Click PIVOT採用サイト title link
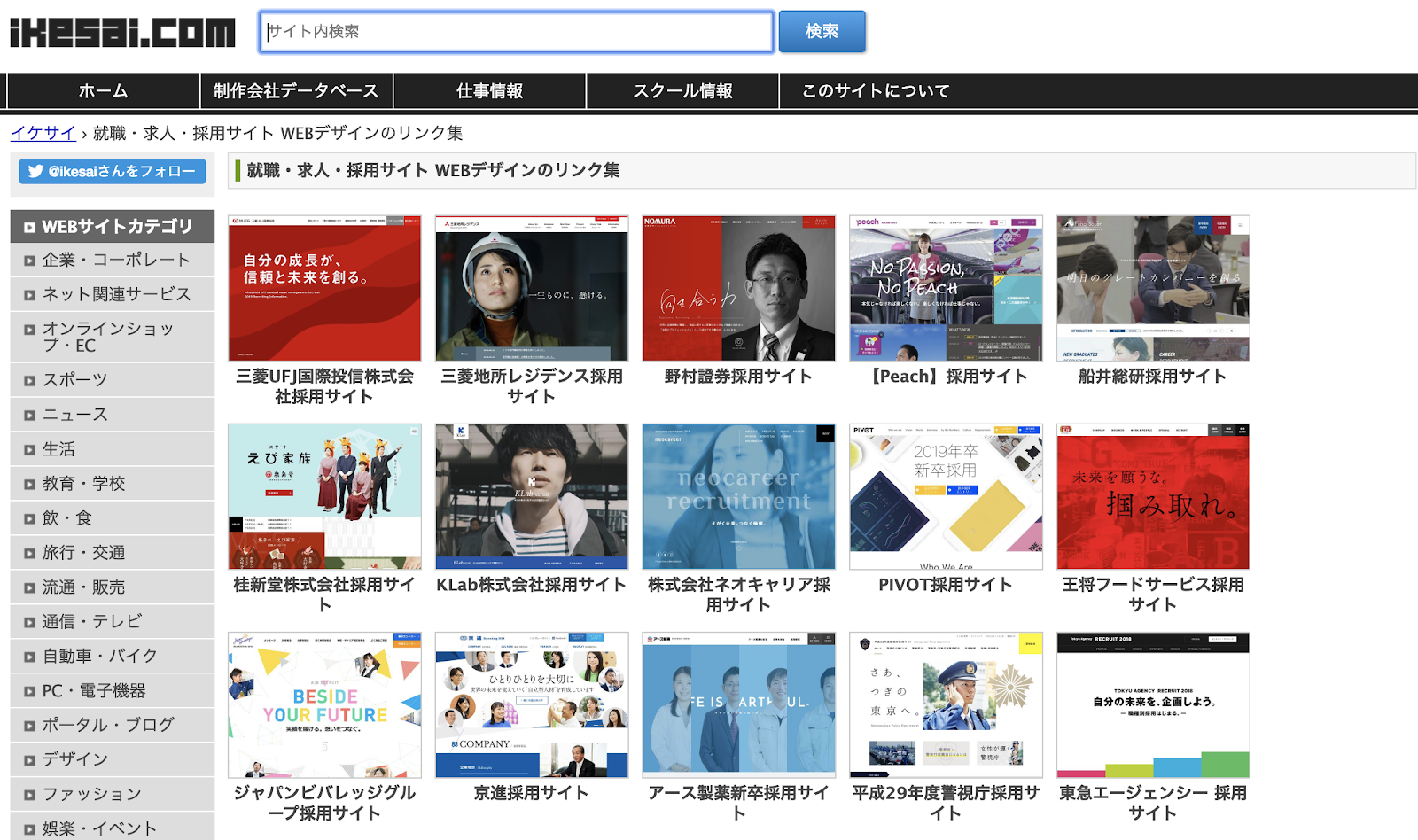Screen dimensions: 1418x840 click(x=946, y=585)
